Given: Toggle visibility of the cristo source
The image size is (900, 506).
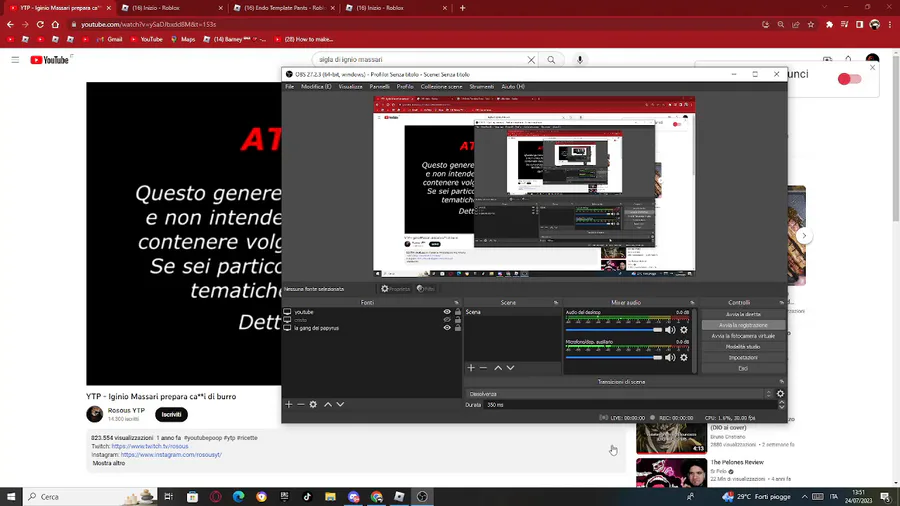Looking at the screenshot, I should pos(447,320).
